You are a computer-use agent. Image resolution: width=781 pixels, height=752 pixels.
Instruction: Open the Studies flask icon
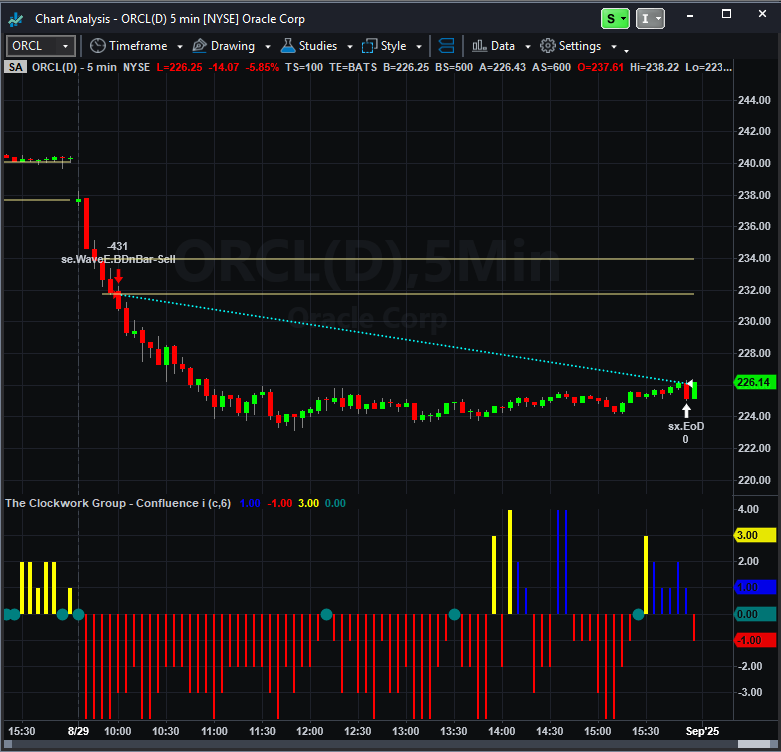coord(288,46)
